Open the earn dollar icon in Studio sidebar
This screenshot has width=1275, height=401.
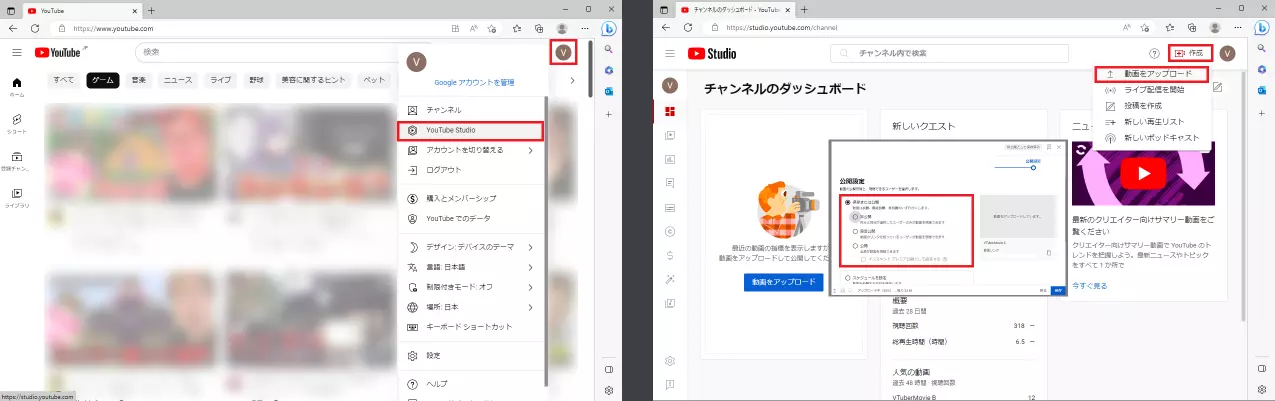[x=670, y=255]
